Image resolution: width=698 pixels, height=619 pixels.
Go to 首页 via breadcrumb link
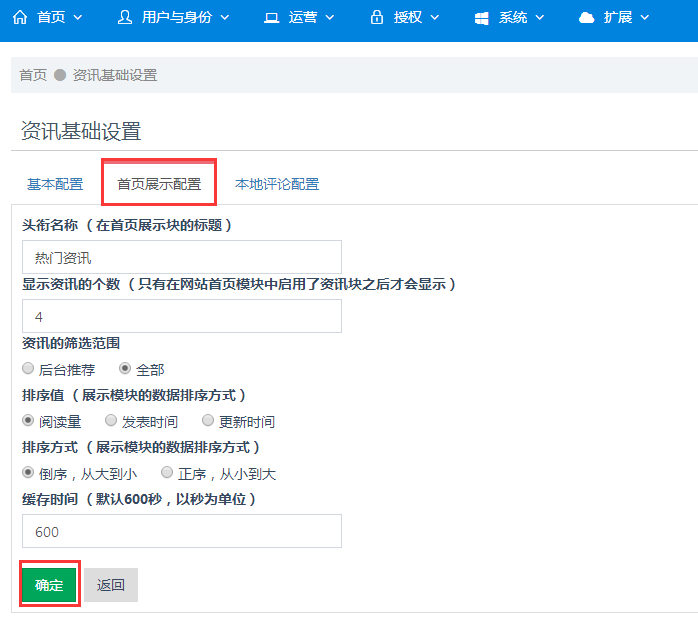33,75
